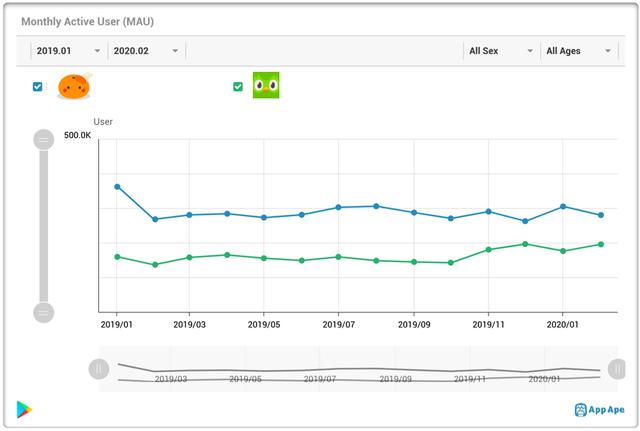This screenshot has height=431, width=640.
Task: Click the green owl app icon
Action: (266, 86)
